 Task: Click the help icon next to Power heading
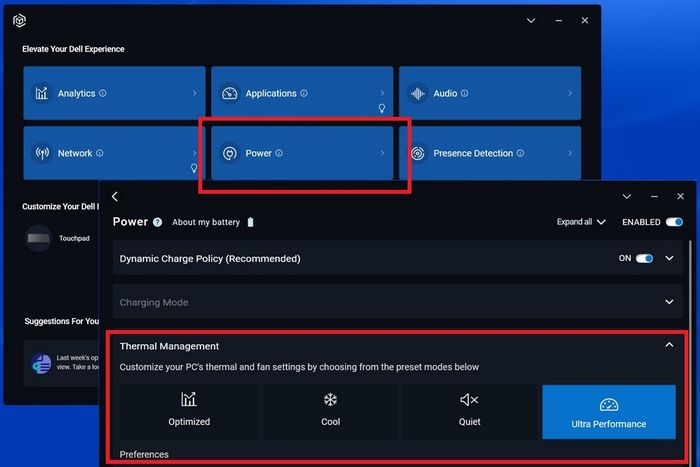tap(158, 223)
